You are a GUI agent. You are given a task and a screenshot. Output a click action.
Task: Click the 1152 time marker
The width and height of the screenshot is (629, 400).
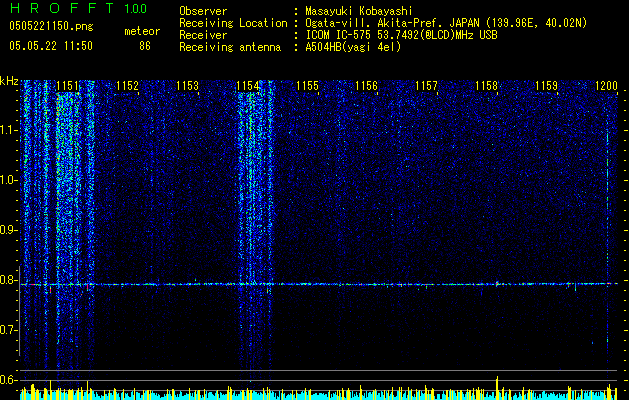(x=127, y=86)
